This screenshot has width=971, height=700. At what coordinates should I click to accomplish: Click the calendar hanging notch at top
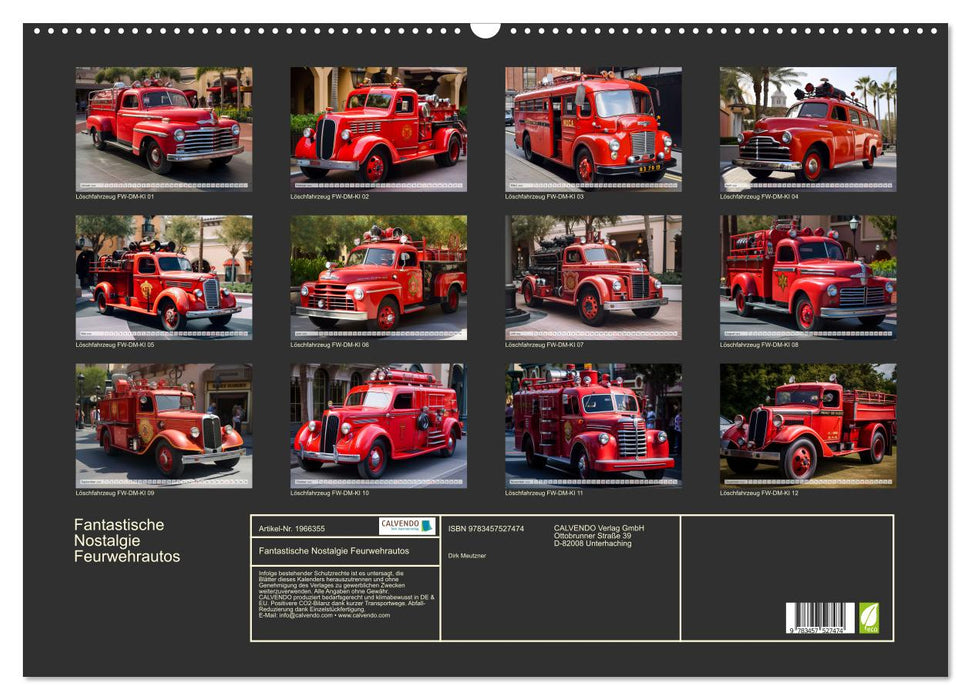pos(485,29)
